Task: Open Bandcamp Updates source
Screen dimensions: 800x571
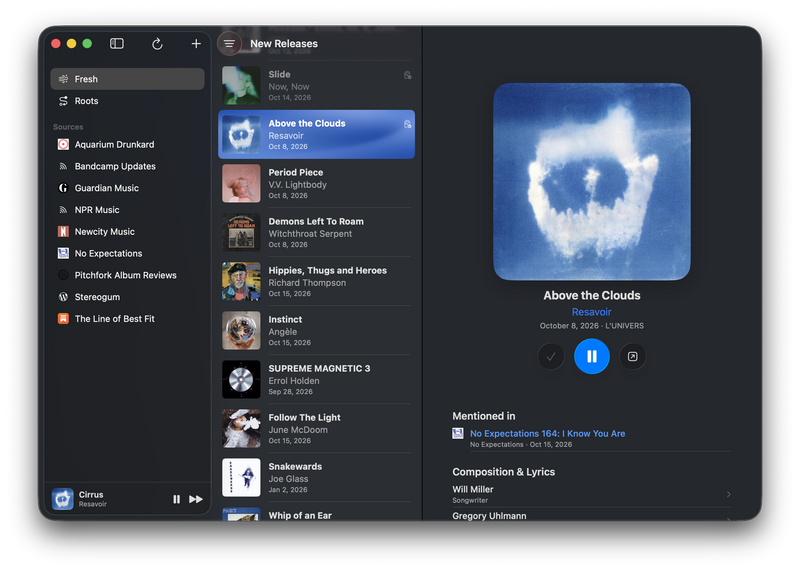Action: (x=128, y=166)
